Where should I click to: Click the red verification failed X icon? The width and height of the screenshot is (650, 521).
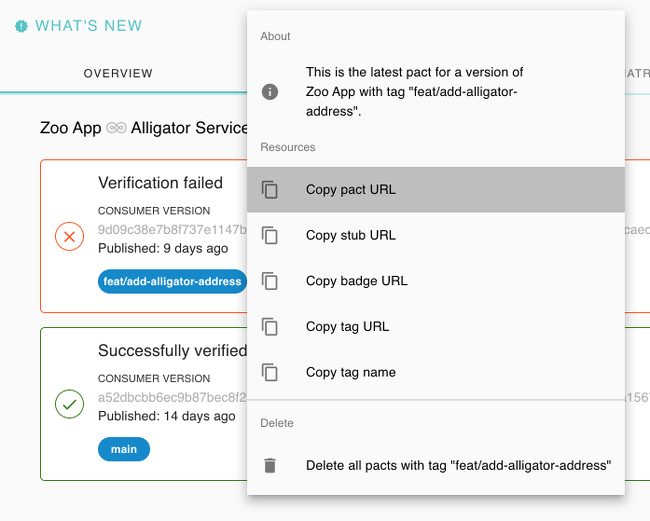(69, 237)
